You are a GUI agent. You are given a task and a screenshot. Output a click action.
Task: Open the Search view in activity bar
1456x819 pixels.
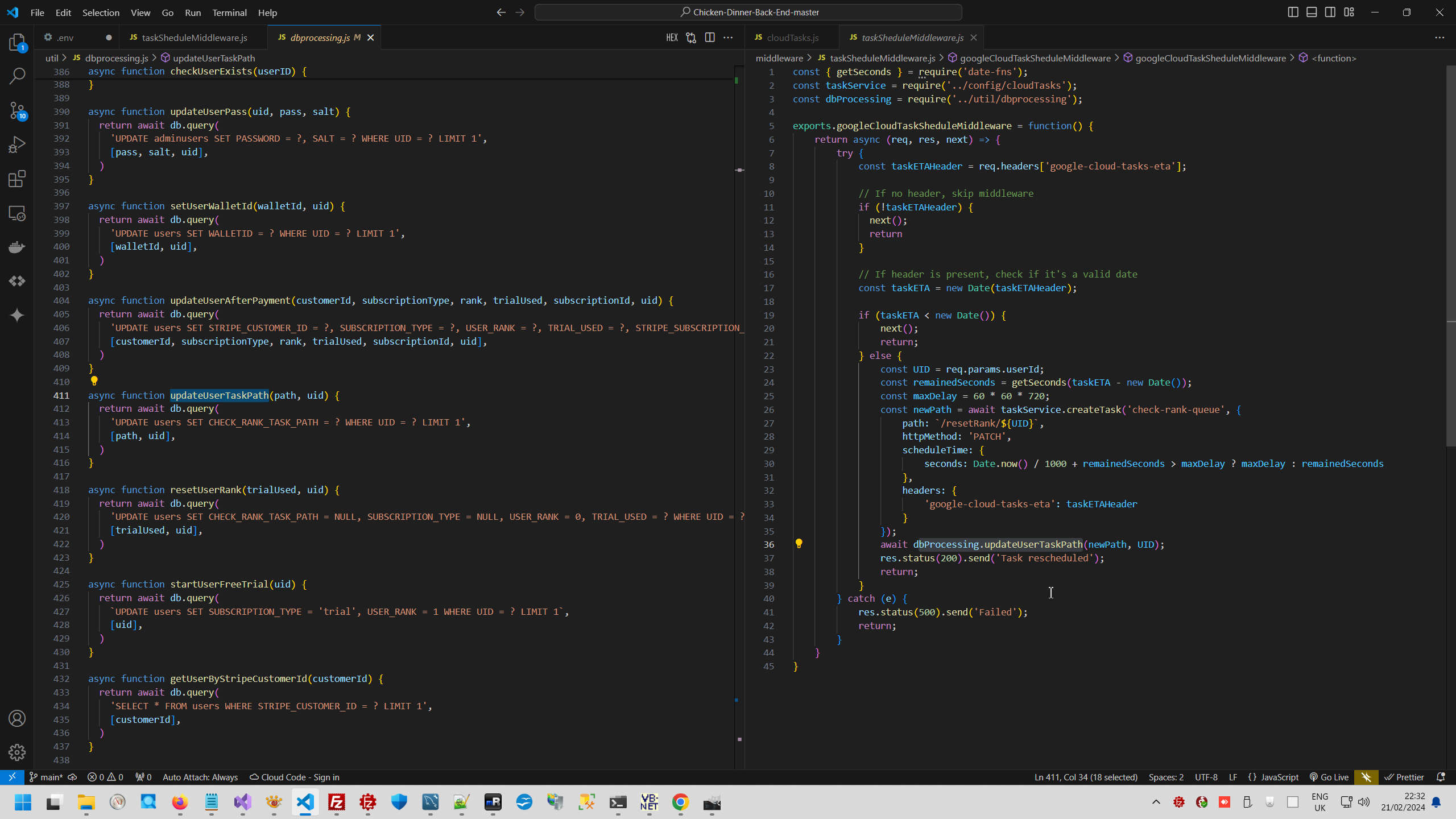pos(17,76)
